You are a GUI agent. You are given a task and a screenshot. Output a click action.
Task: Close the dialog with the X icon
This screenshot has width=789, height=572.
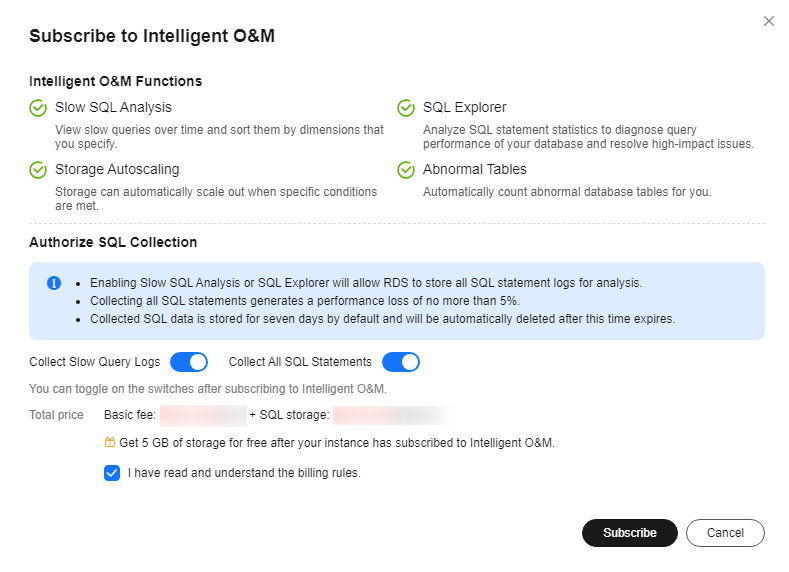pos(768,21)
